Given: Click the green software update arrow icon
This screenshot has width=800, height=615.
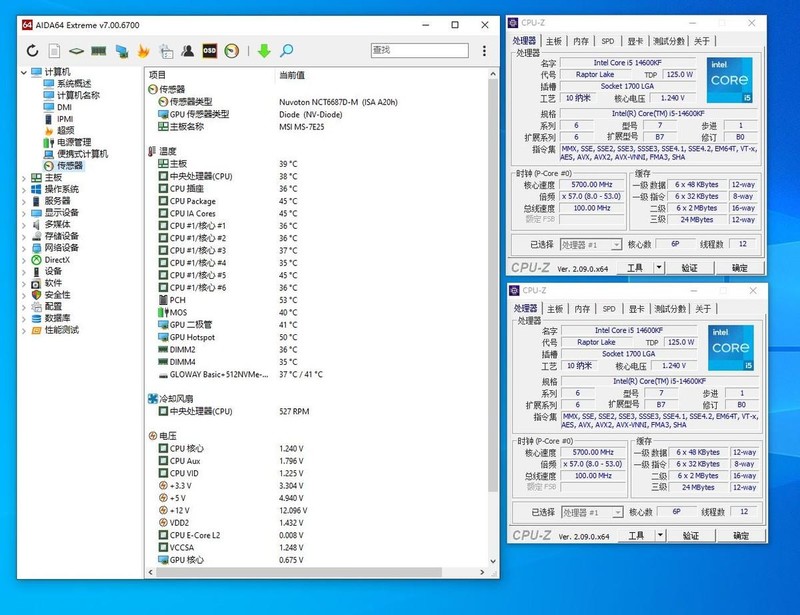Looking at the screenshot, I should tap(264, 50).
